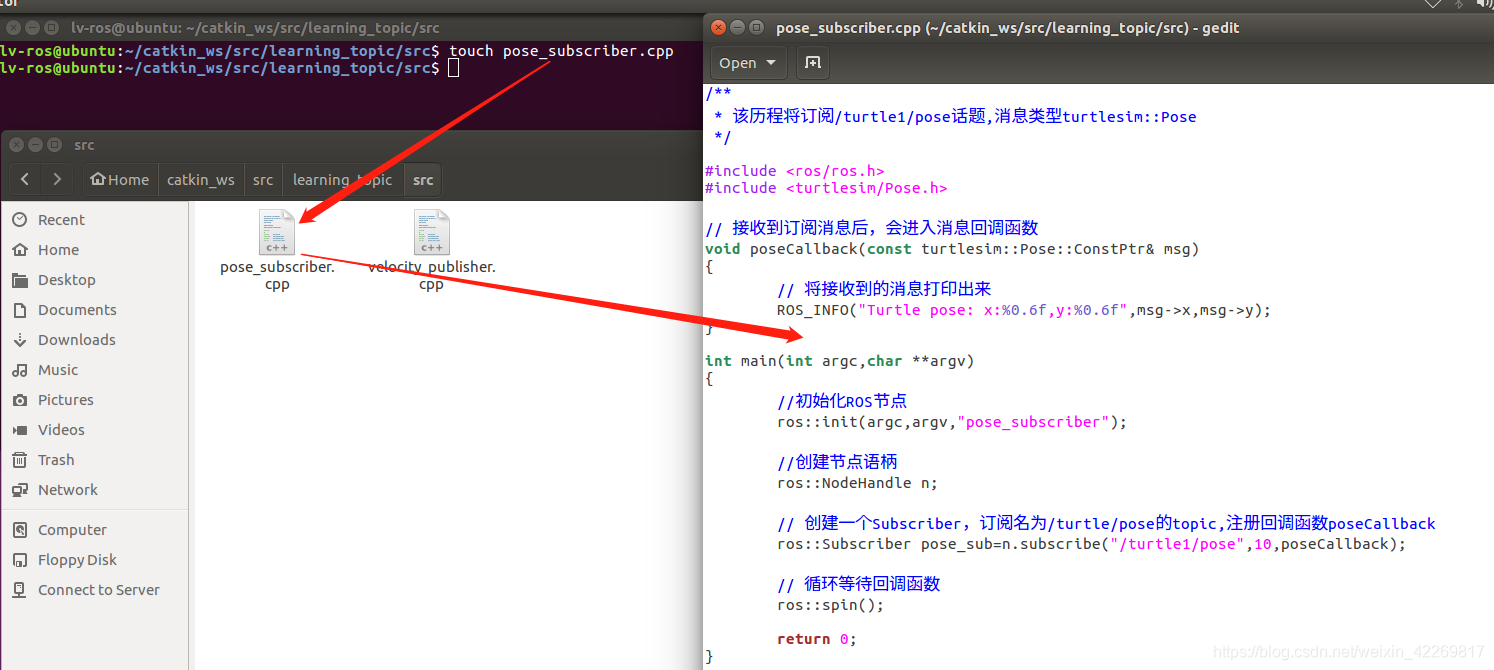
Task: Open the velocity_publisher.cpp file icon
Action: [x=431, y=232]
